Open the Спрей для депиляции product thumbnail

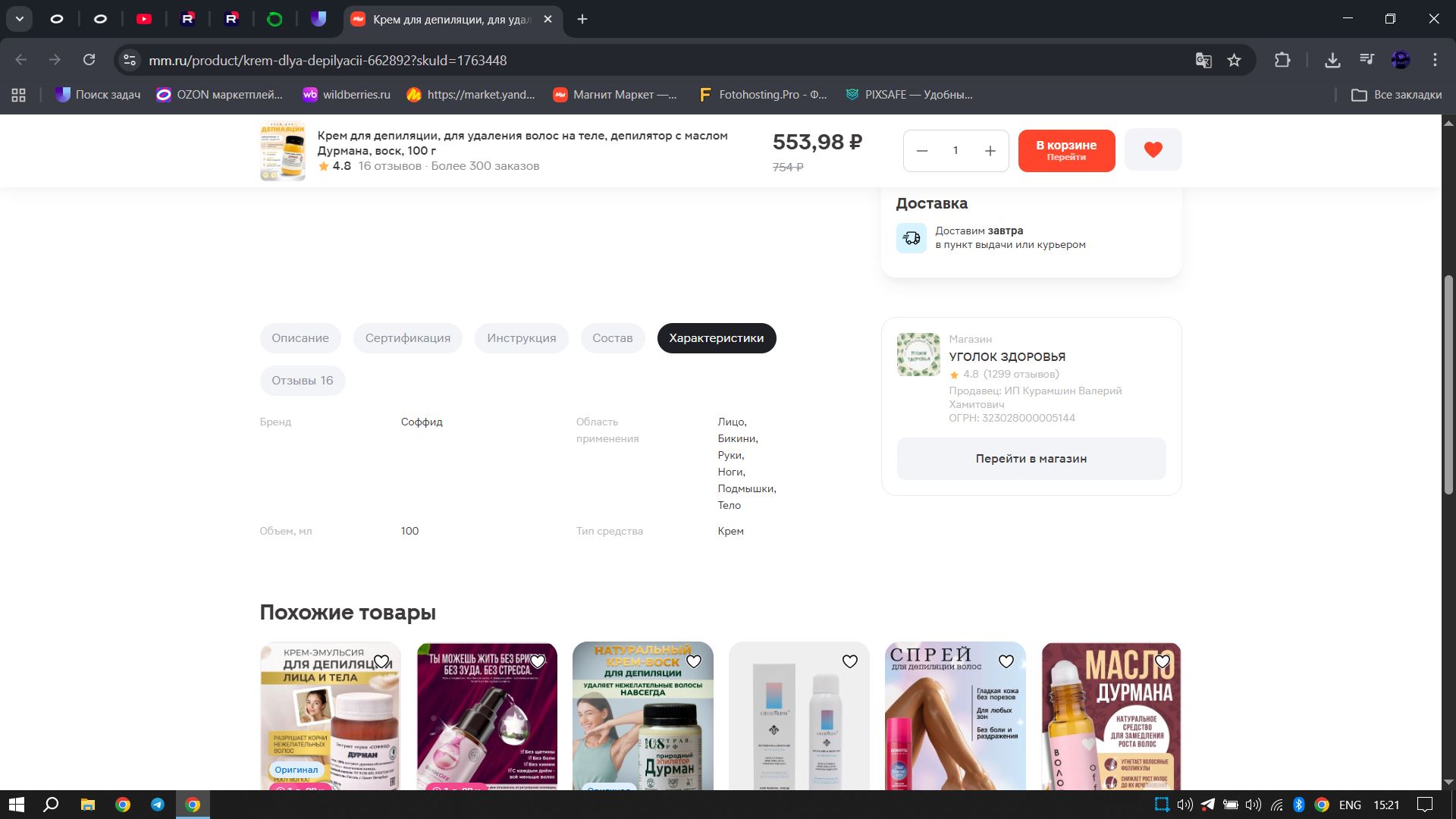tap(955, 720)
